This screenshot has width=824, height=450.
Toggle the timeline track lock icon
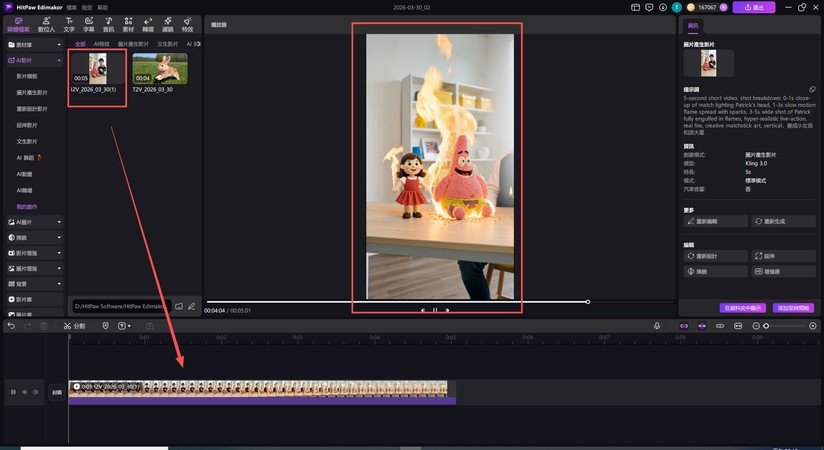tap(13, 392)
